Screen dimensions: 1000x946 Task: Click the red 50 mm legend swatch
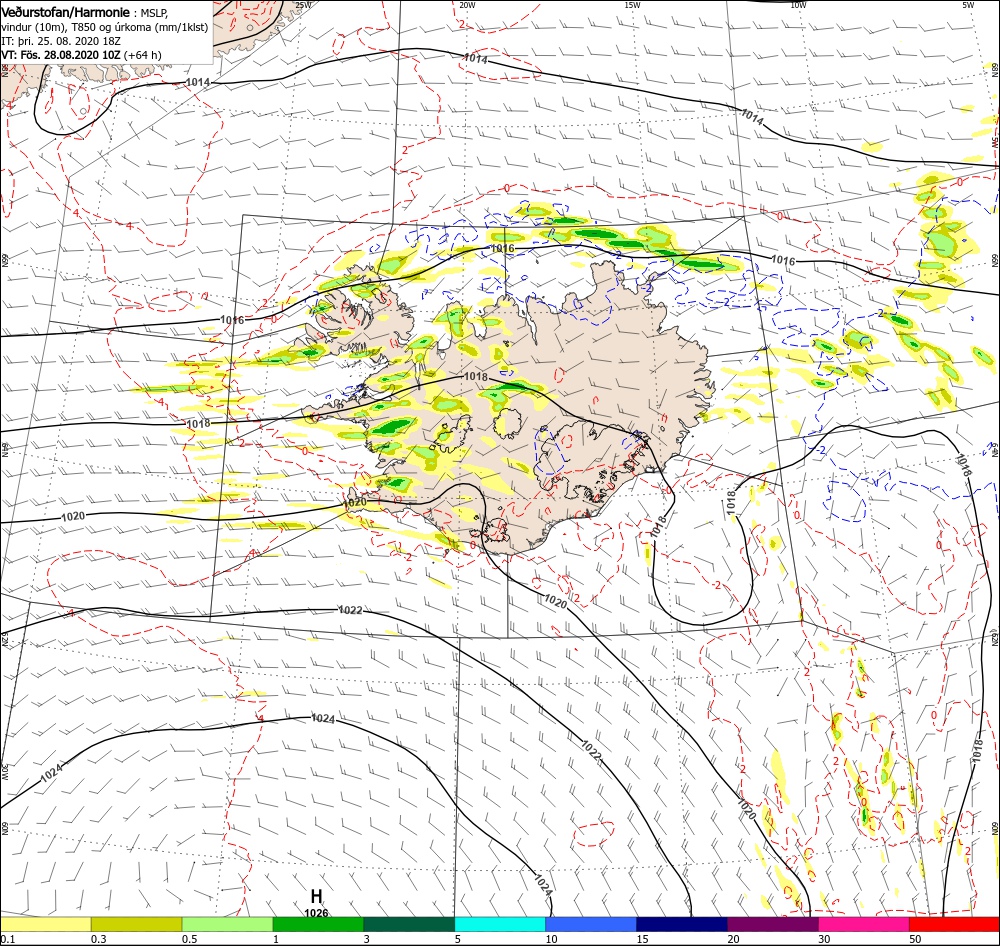pos(955,924)
